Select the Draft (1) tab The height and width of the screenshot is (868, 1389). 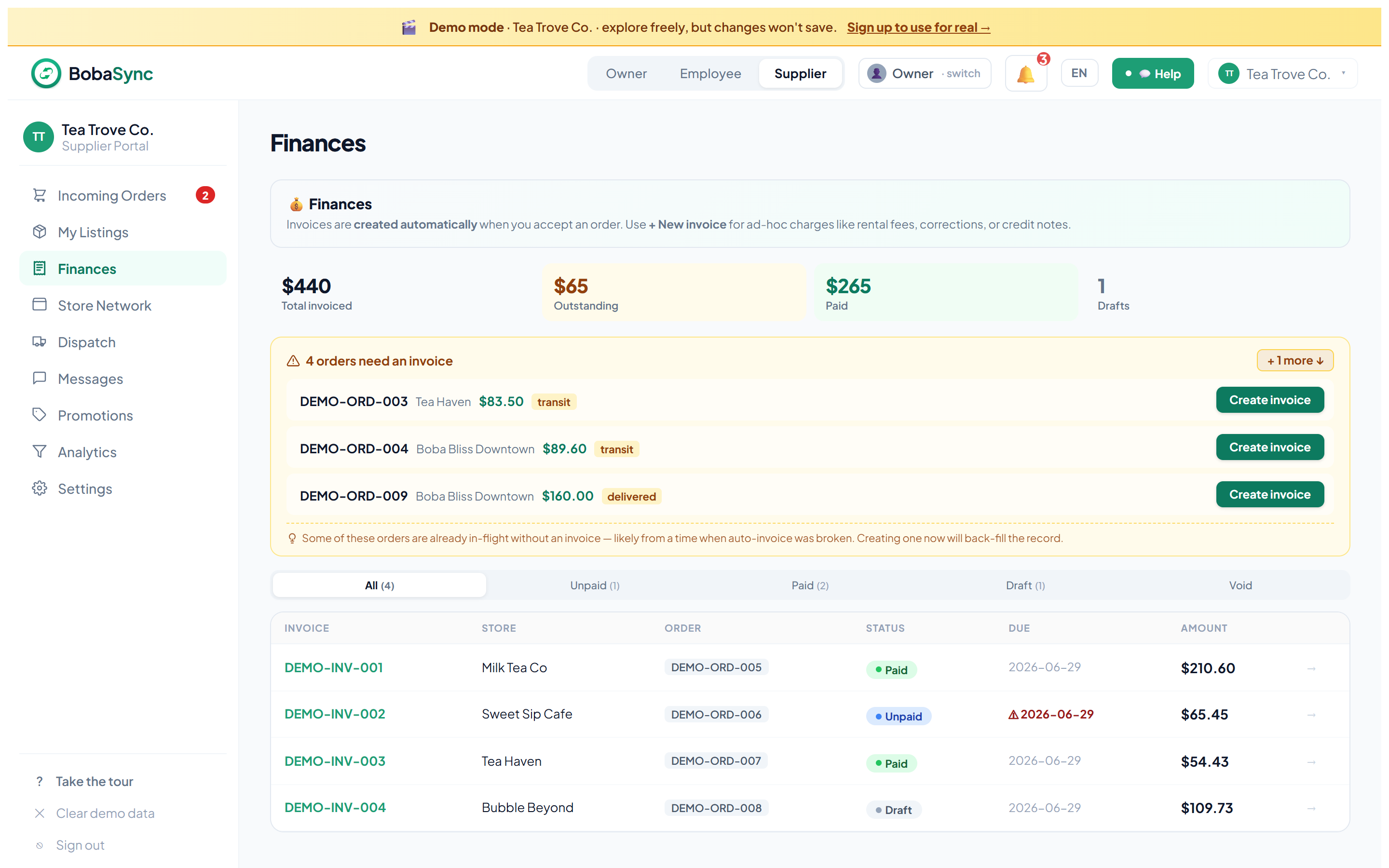1025,585
